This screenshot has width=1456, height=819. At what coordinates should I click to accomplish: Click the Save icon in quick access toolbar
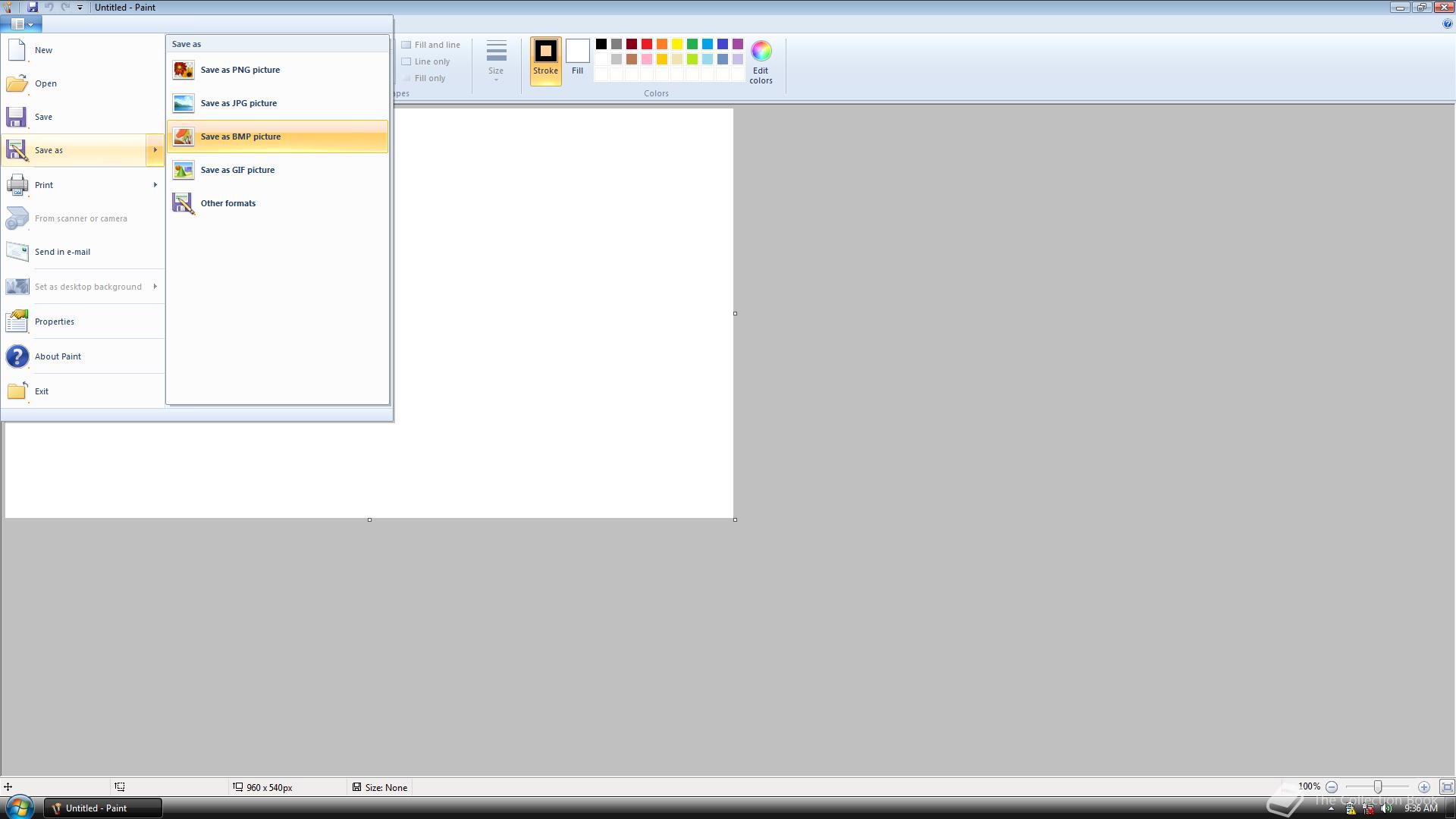point(33,7)
